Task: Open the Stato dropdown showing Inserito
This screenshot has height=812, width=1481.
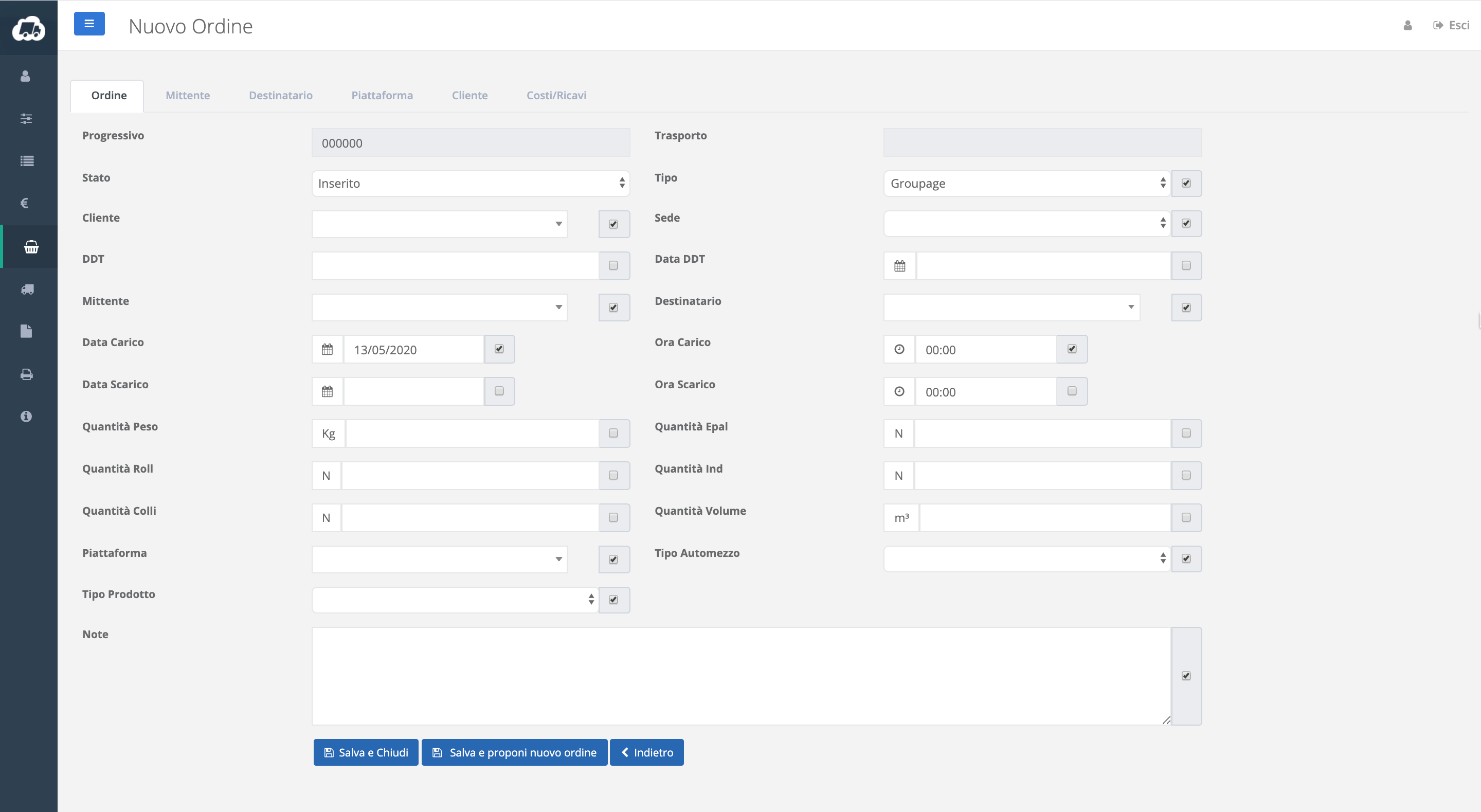Action: coord(471,184)
